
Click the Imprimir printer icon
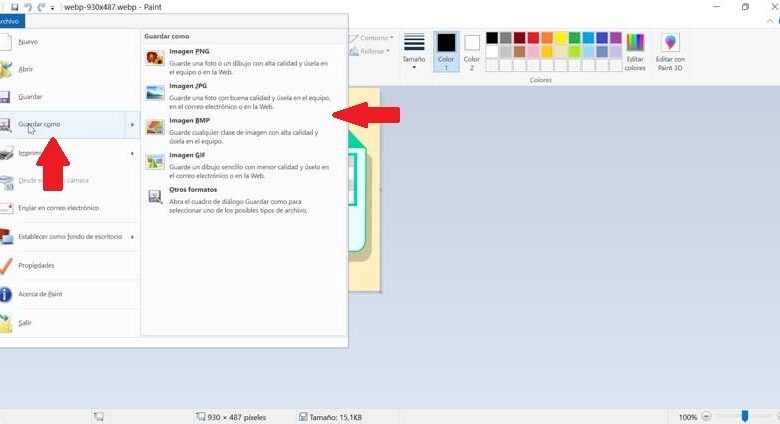point(6,153)
